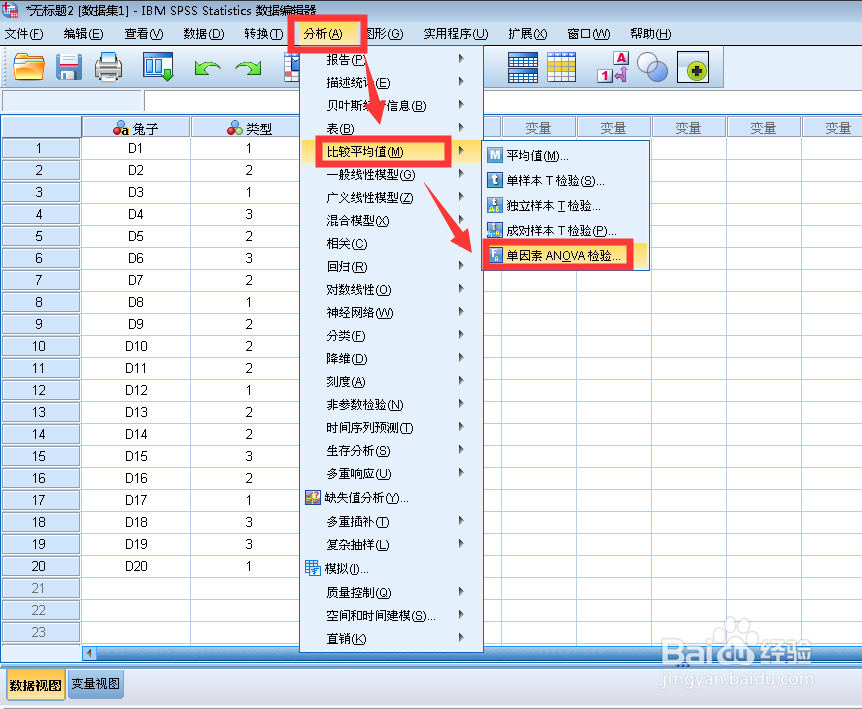Screen dimensions: 862x709
Task: Expand 直销(K) submenu
Action: point(391,639)
